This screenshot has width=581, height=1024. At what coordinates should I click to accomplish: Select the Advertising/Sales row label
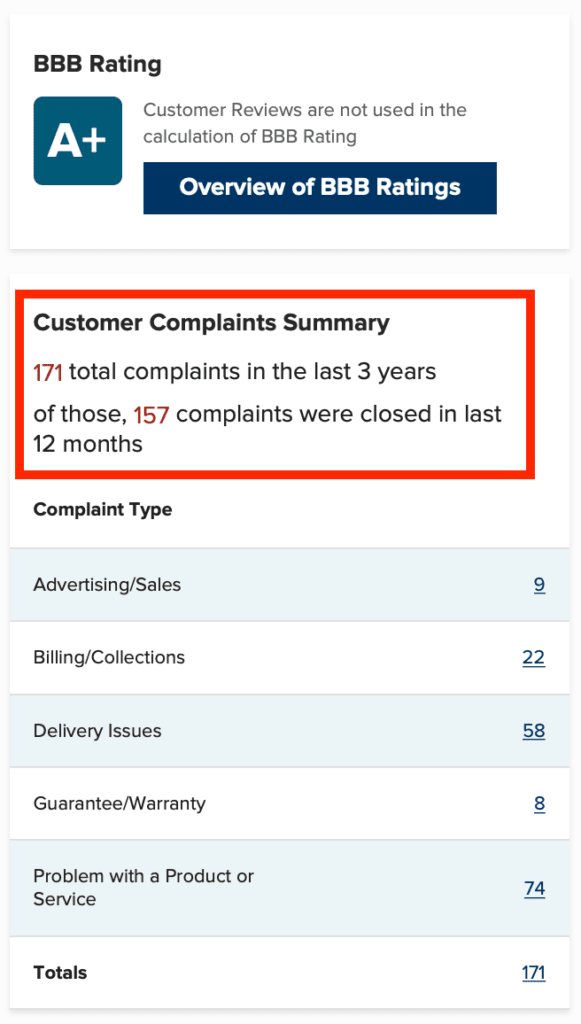[107, 584]
